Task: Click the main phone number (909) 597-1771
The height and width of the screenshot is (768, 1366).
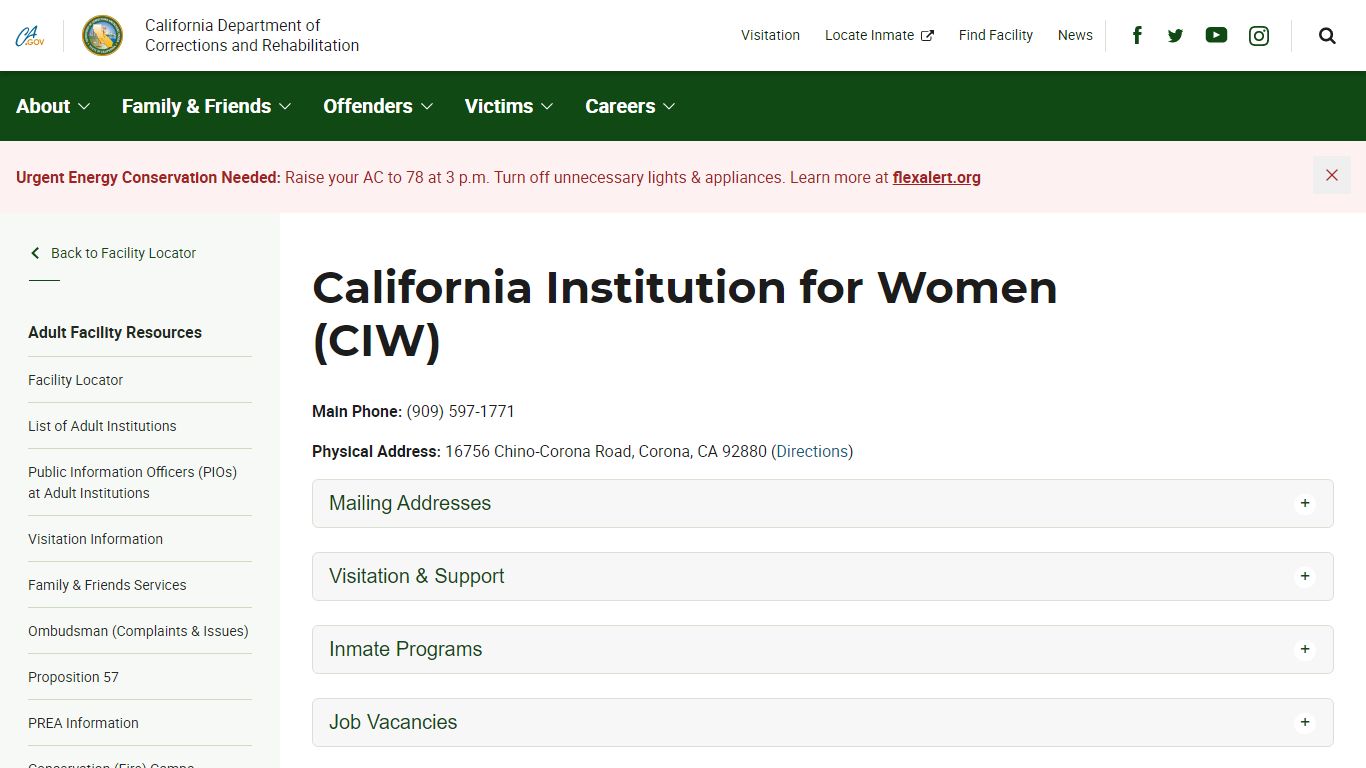Action: (x=460, y=411)
